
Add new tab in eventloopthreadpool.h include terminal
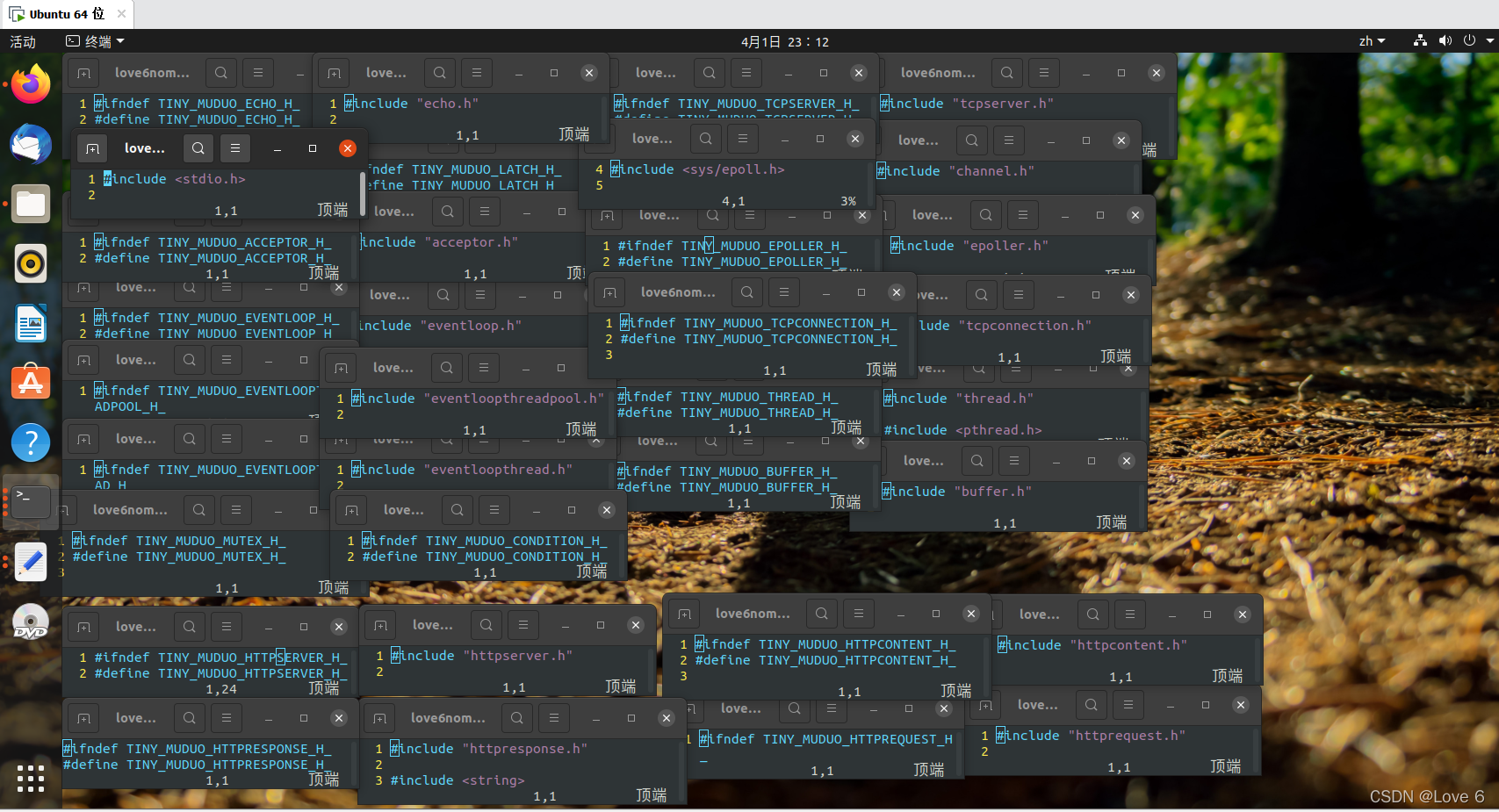(341, 368)
